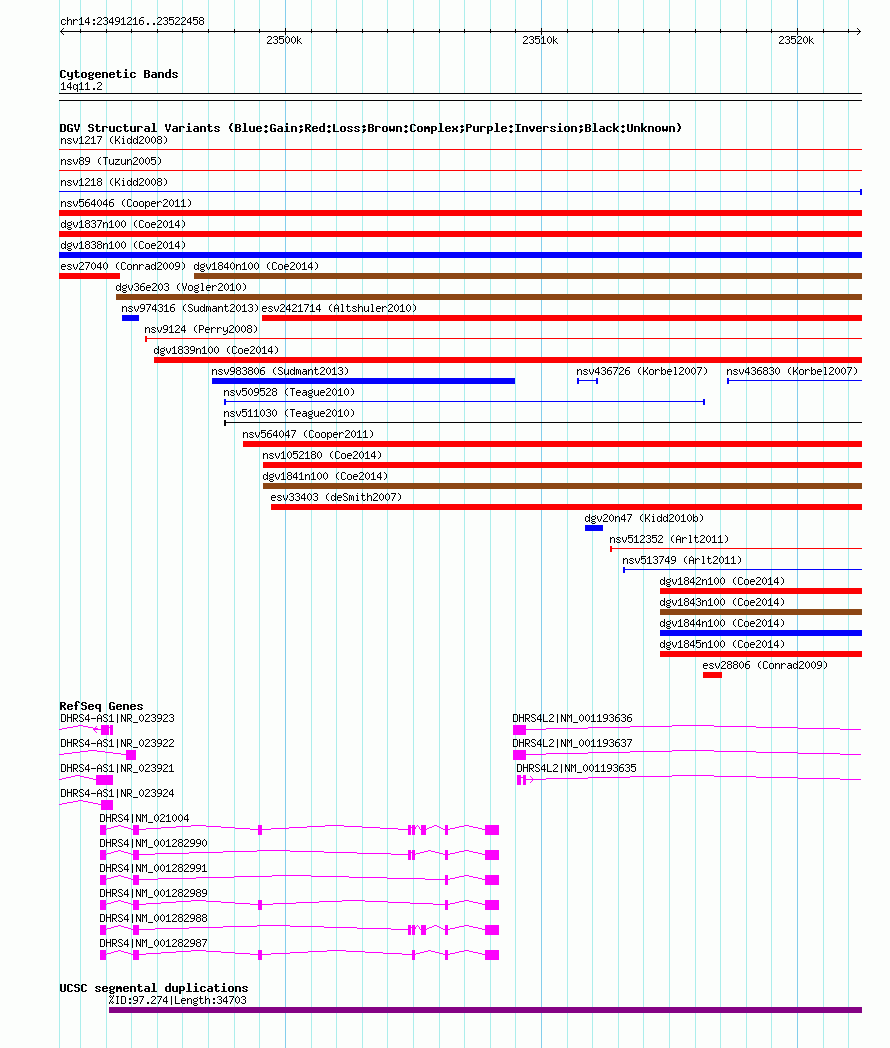Click the purple segmental duplication bar
The image size is (890, 1048).
[x=485, y=1010]
